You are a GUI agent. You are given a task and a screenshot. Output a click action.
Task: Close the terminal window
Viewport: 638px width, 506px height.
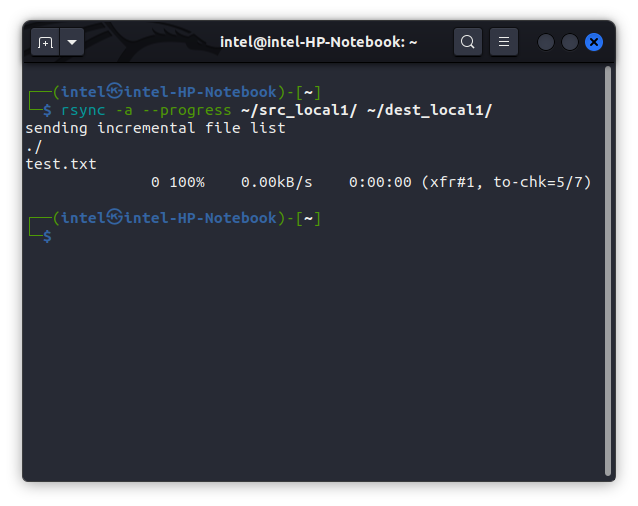(x=594, y=42)
